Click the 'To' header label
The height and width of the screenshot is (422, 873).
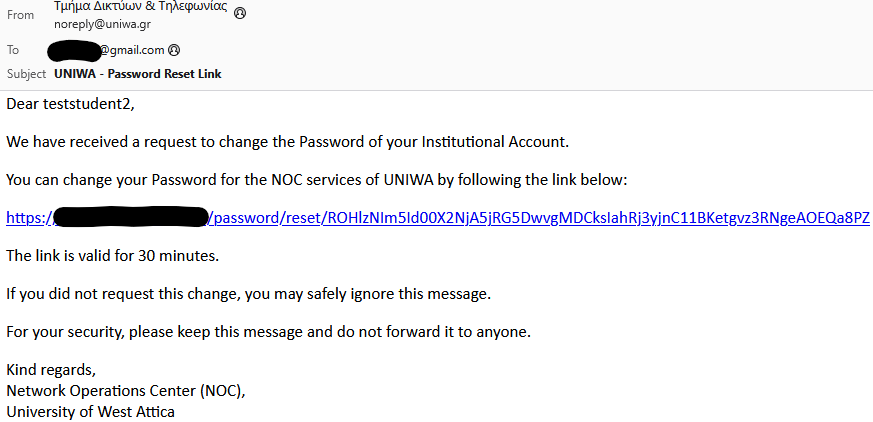coord(13,50)
